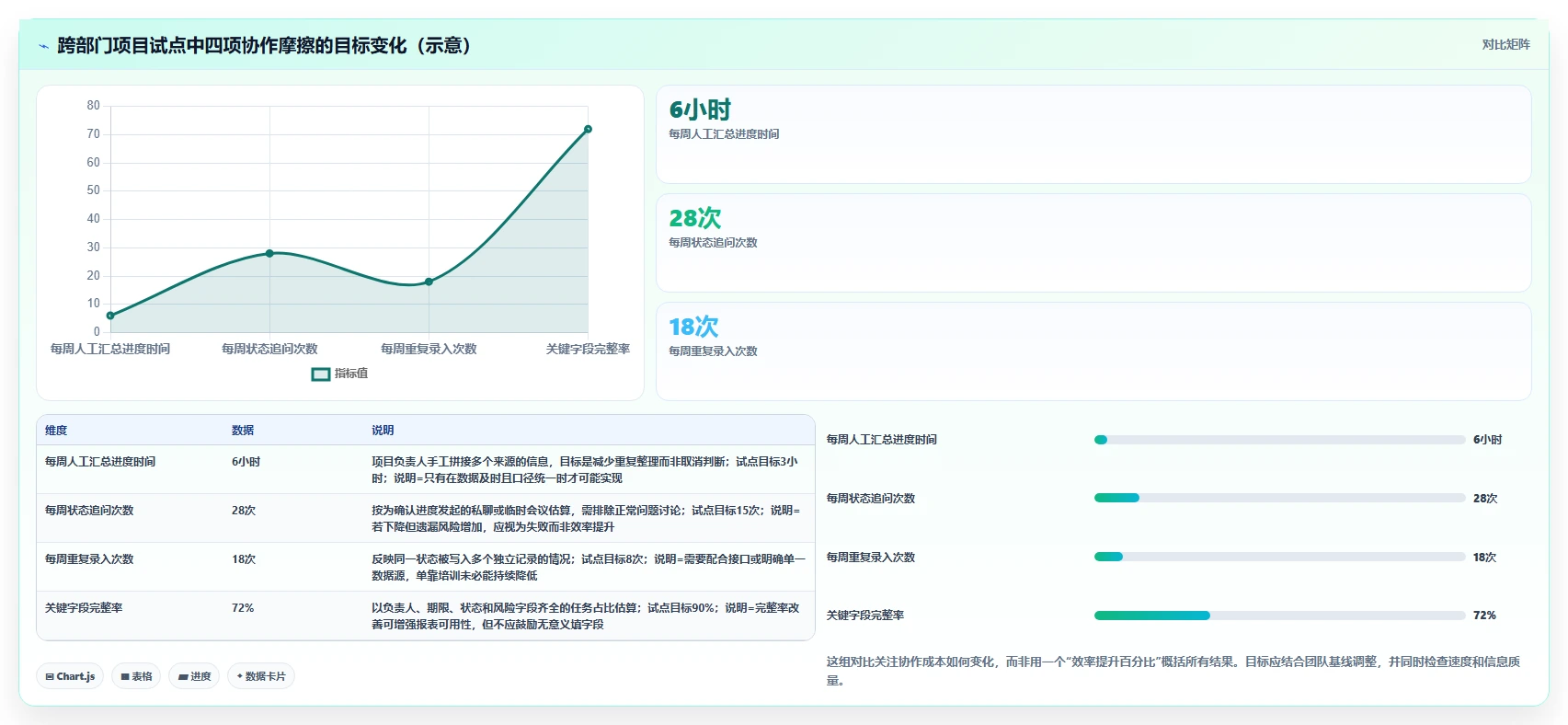Click the 80 value on the y-axis
Image resolution: width=1568 pixels, height=725 pixels.
pyautogui.click(x=94, y=106)
